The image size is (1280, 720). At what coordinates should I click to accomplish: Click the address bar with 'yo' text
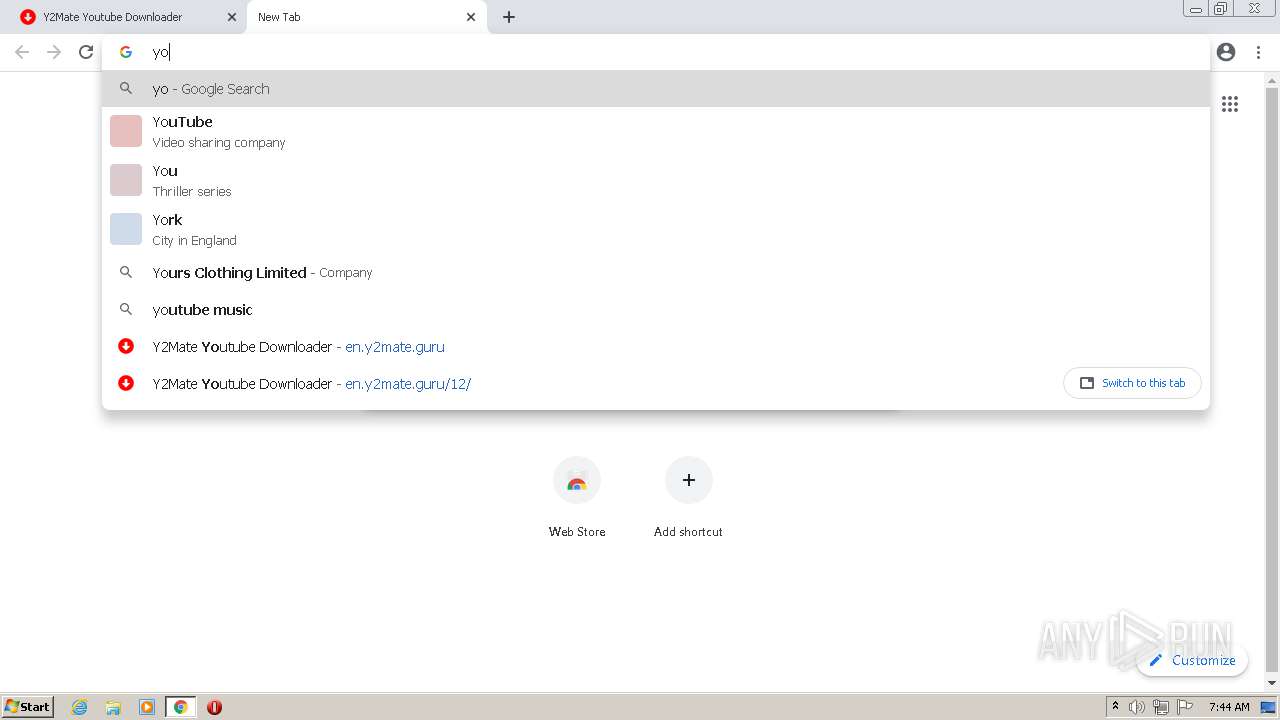[x=656, y=52]
